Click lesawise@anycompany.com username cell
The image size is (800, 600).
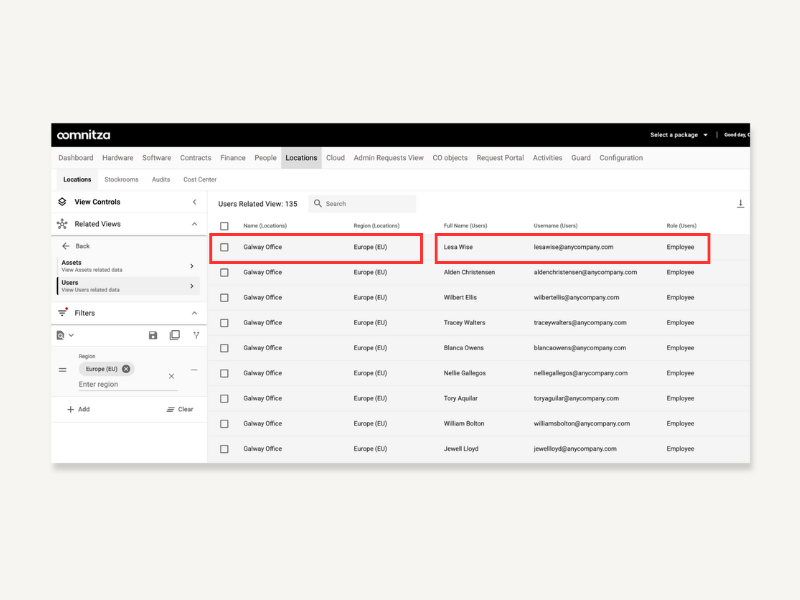click(x=573, y=247)
